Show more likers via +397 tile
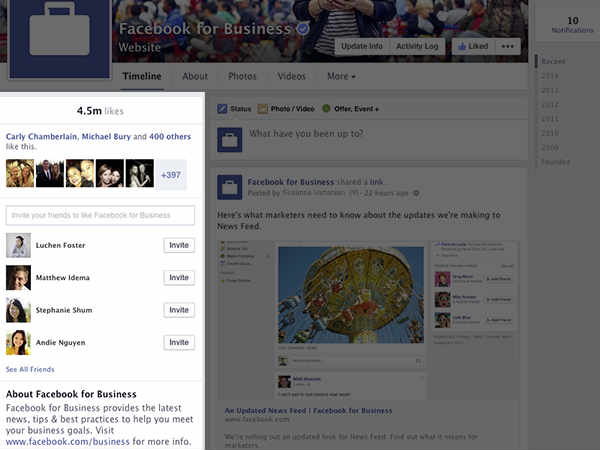 [171, 174]
